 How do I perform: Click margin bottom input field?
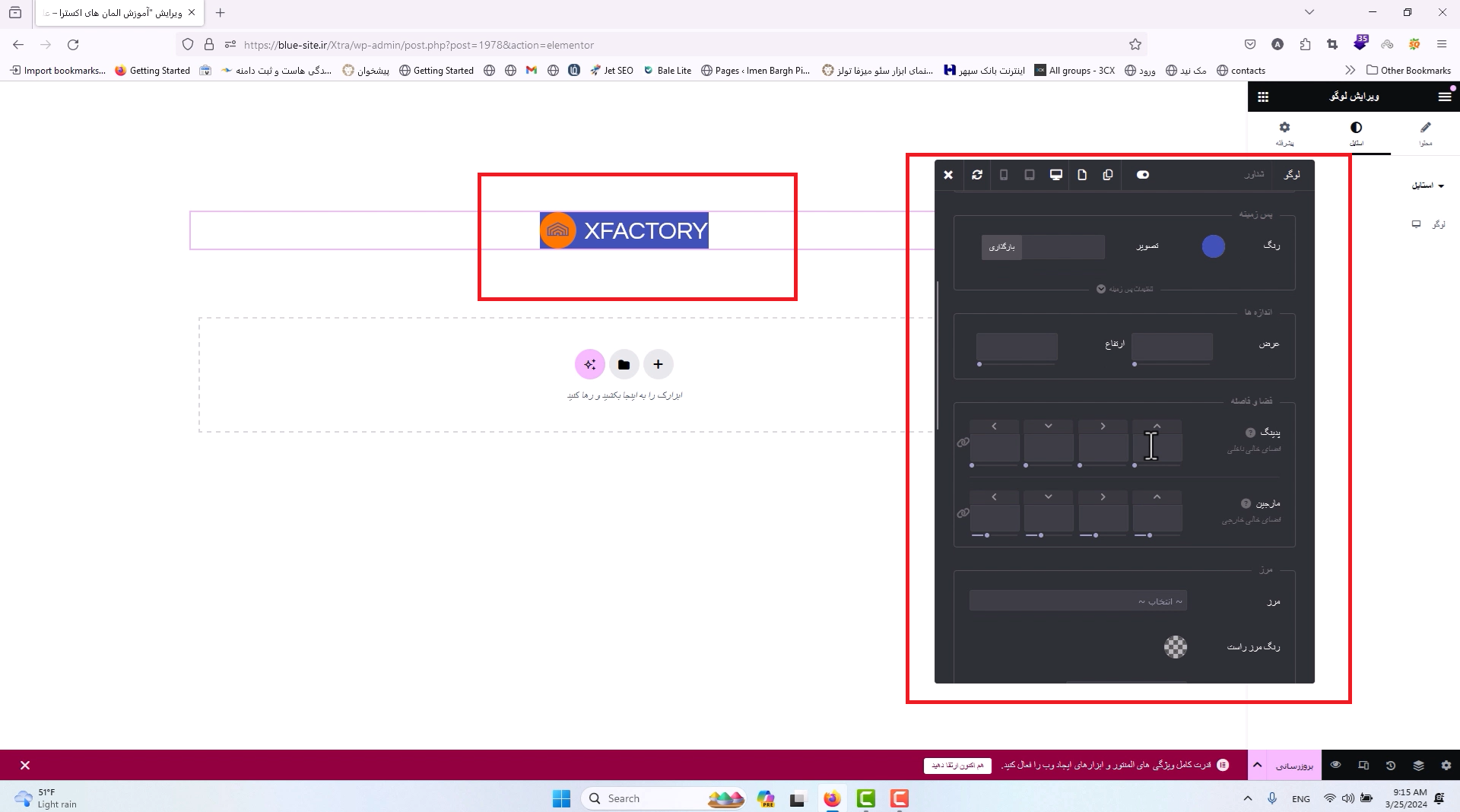1049,519
